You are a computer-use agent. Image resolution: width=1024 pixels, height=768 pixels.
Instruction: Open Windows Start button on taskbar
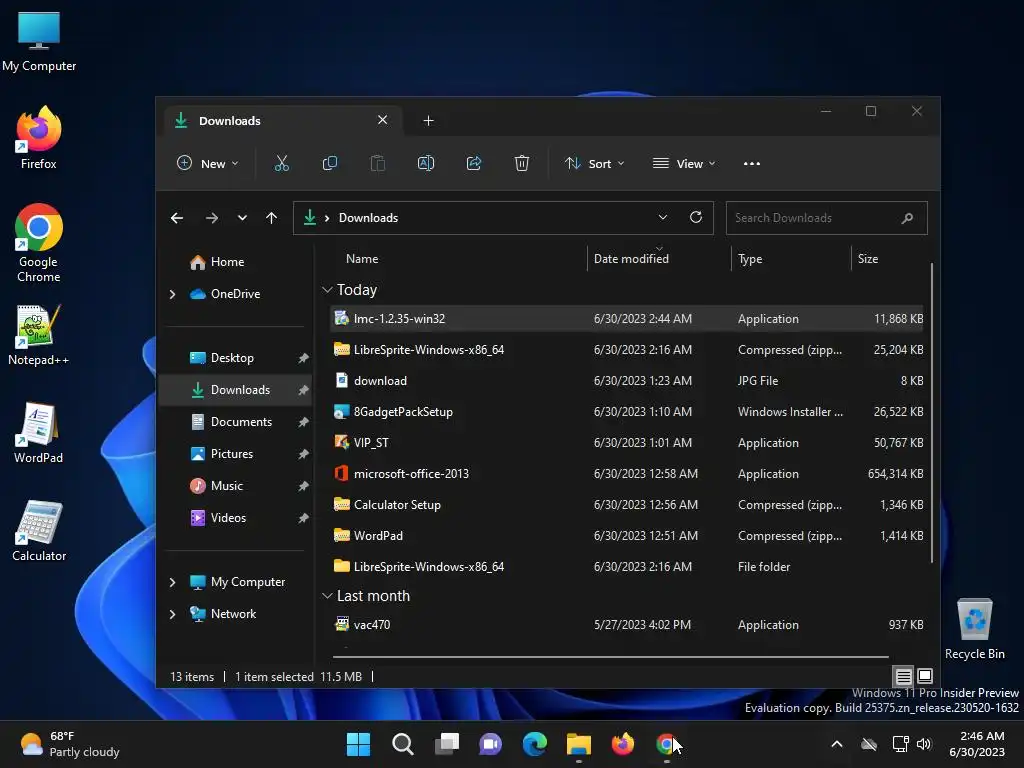pyautogui.click(x=359, y=744)
